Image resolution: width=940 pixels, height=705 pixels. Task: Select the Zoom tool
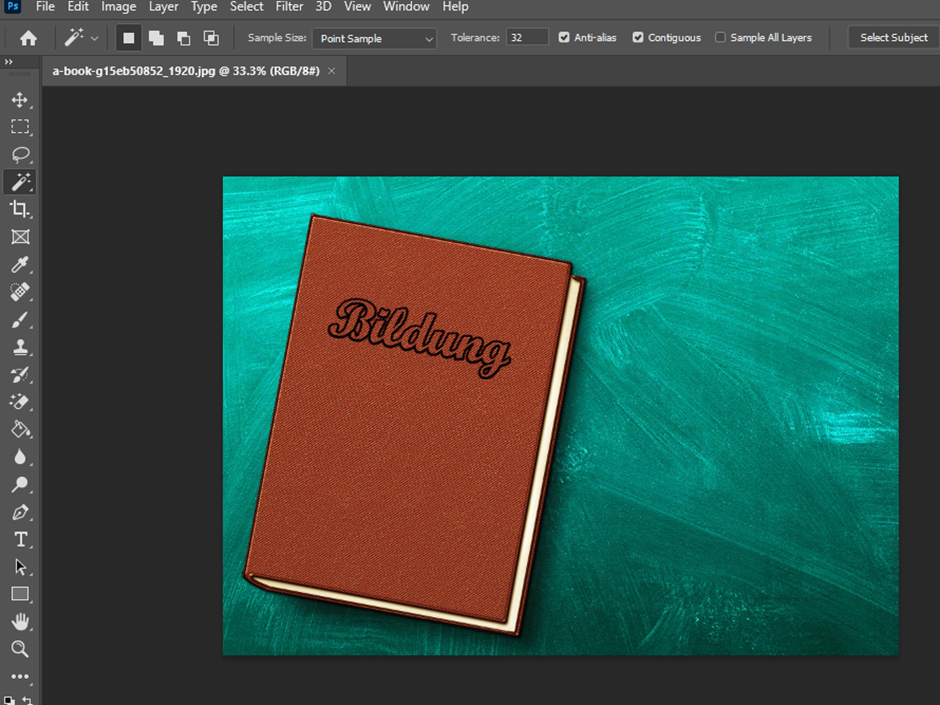(20, 649)
